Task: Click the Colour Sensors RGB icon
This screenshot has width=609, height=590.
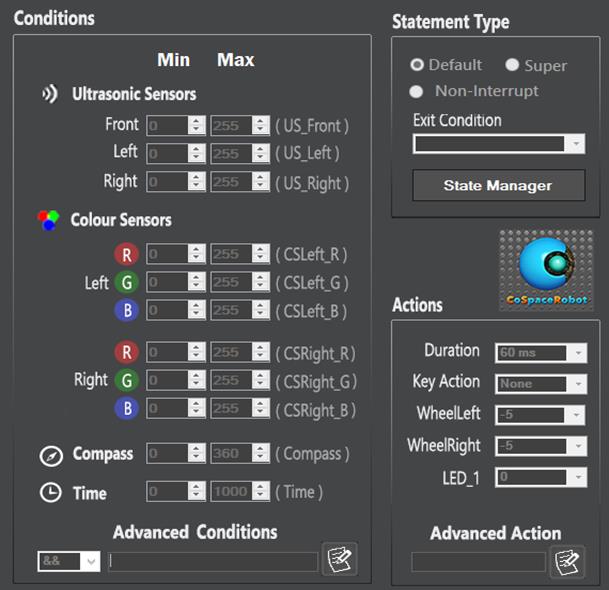Action: [49, 220]
